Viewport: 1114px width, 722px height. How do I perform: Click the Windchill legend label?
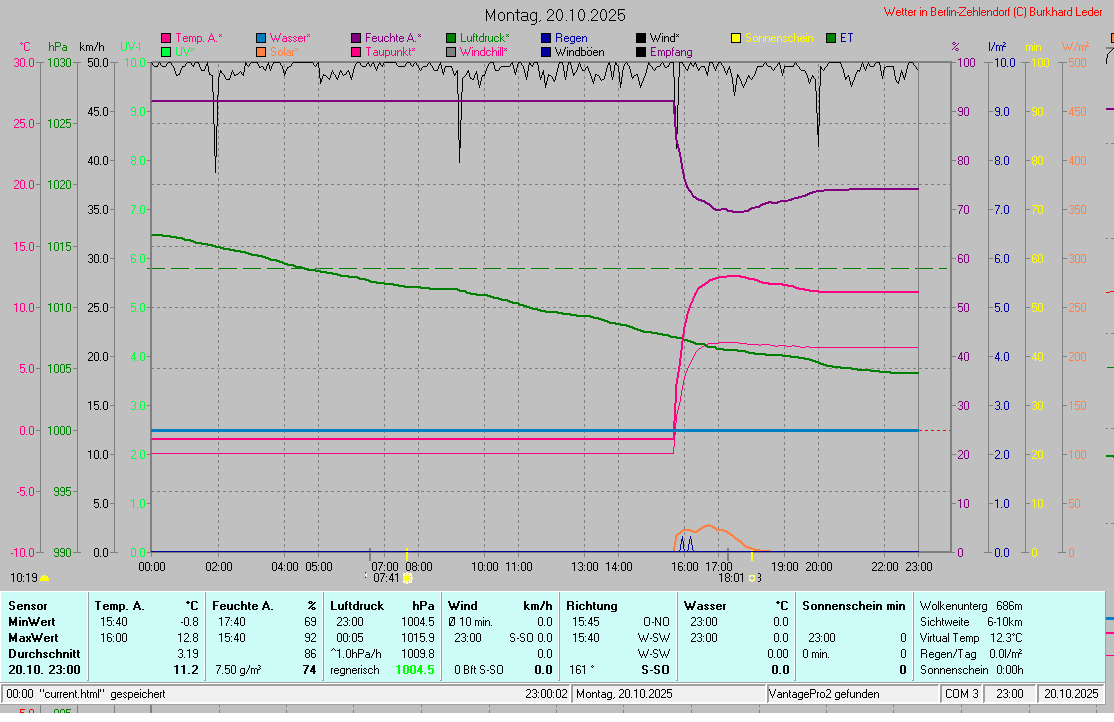tap(483, 52)
